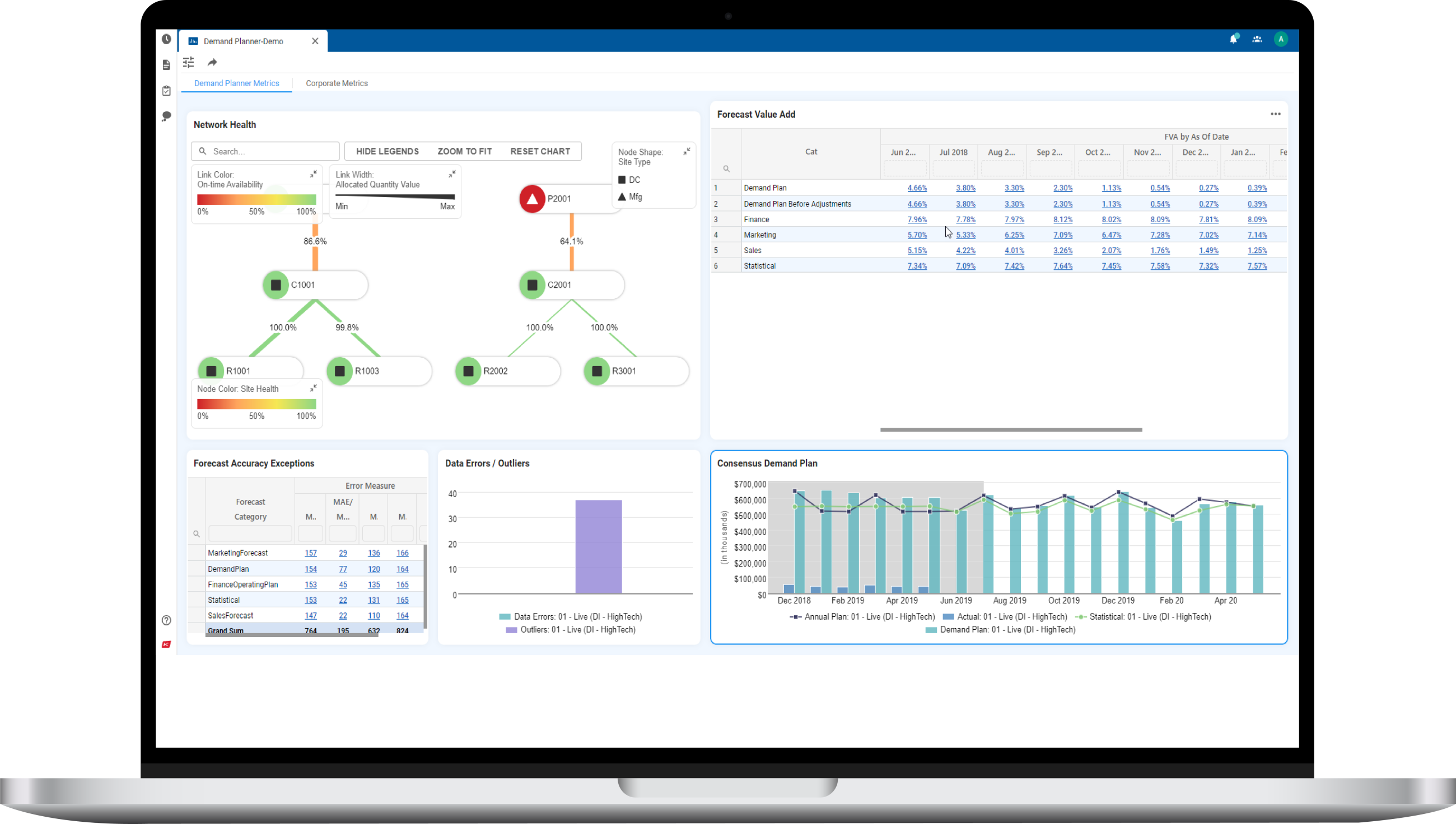The image size is (1456, 824).
Task: Toggle Outliers series in chart legend
Action: (571, 630)
